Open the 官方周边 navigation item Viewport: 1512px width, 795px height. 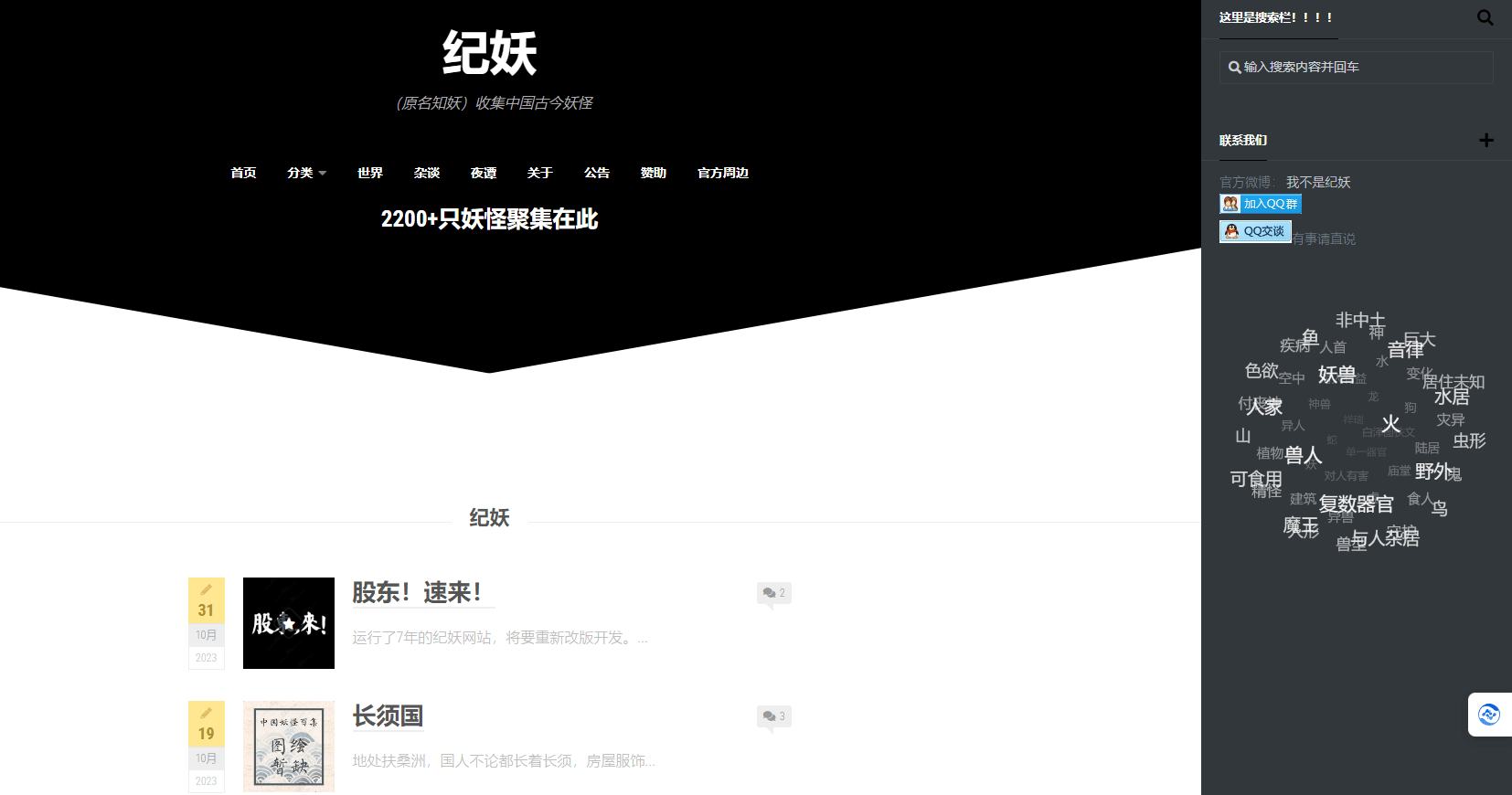[x=722, y=173]
